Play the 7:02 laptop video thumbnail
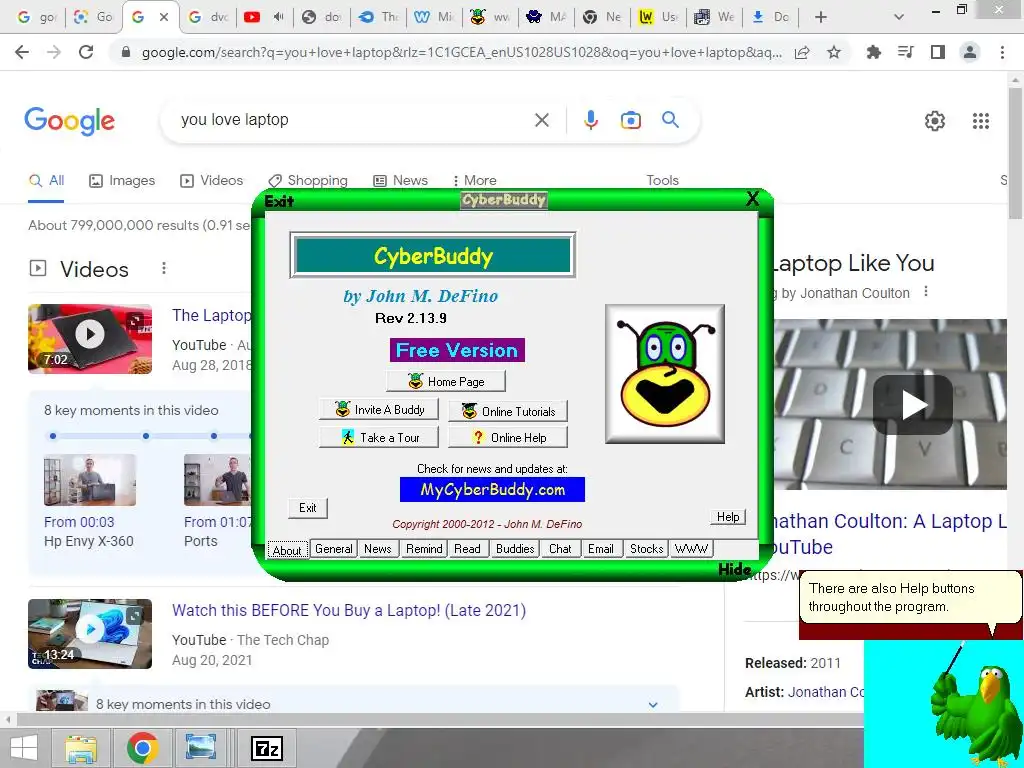 (90, 338)
